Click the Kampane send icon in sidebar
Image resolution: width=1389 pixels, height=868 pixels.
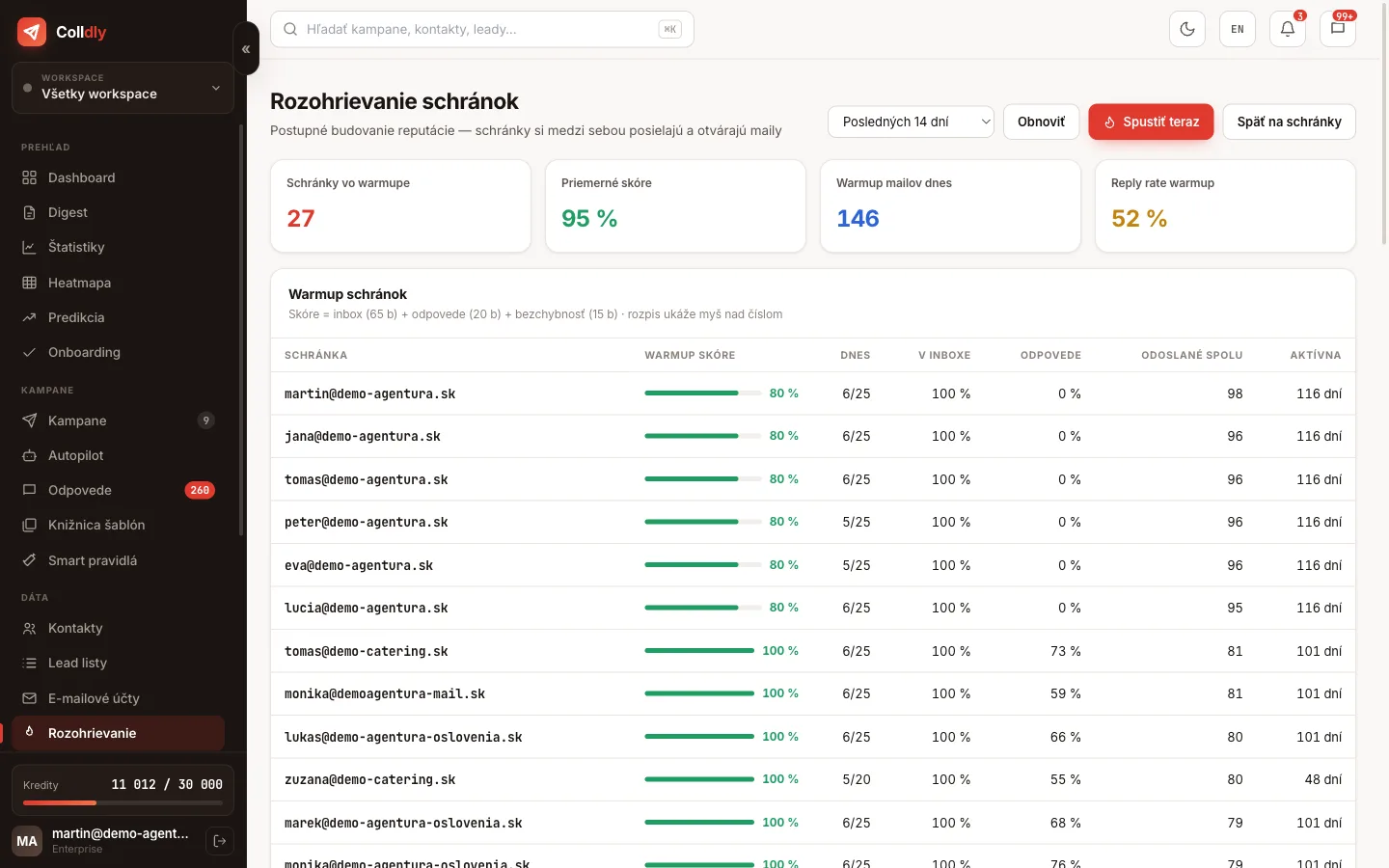pyautogui.click(x=30, y=420)
